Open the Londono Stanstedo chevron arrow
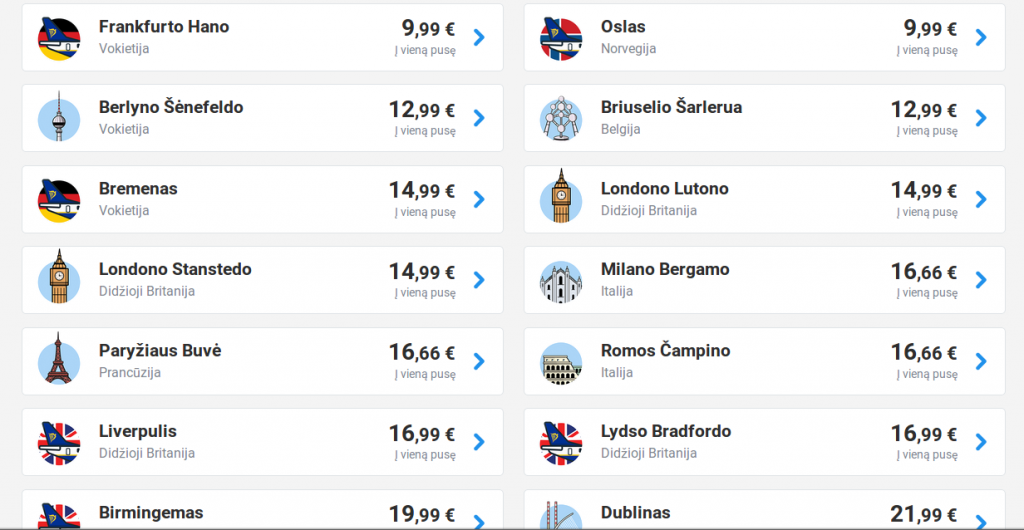The height and width of the screenshot is (530, 1024). [479, 280]
